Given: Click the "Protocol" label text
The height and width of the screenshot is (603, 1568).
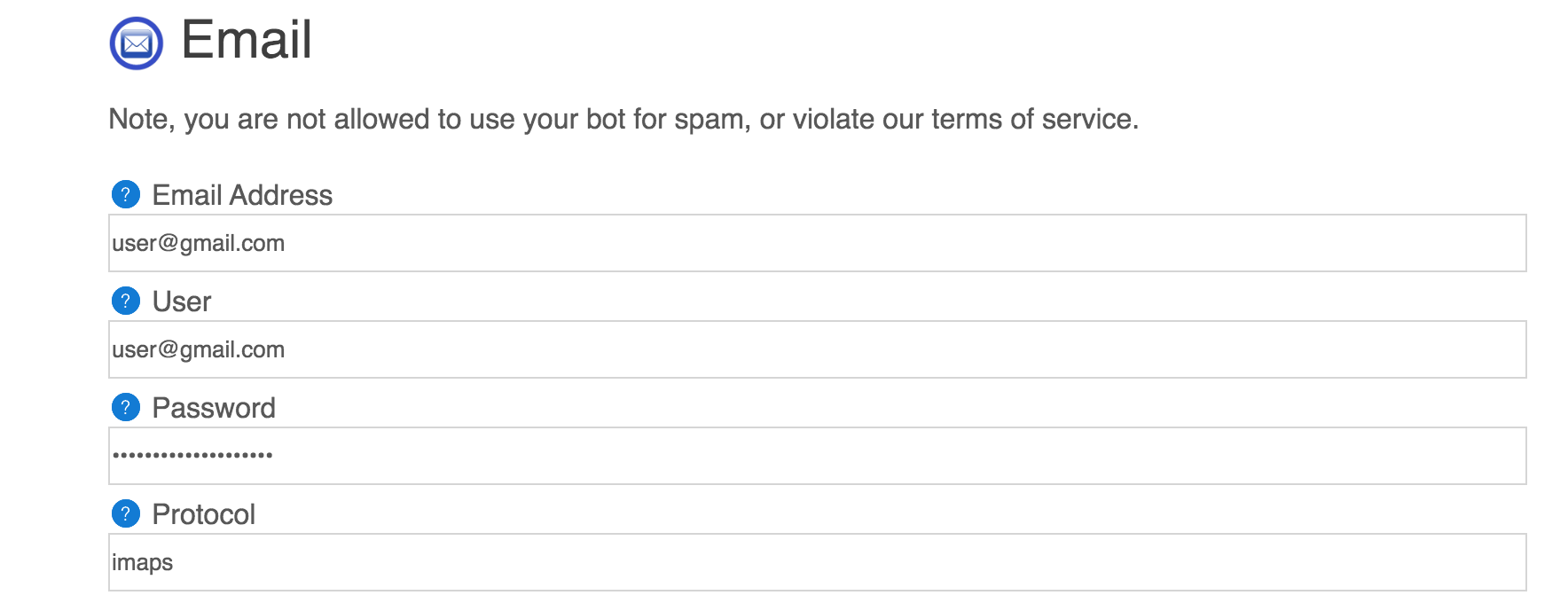Looking at the screenshot, I should (204, 514).
